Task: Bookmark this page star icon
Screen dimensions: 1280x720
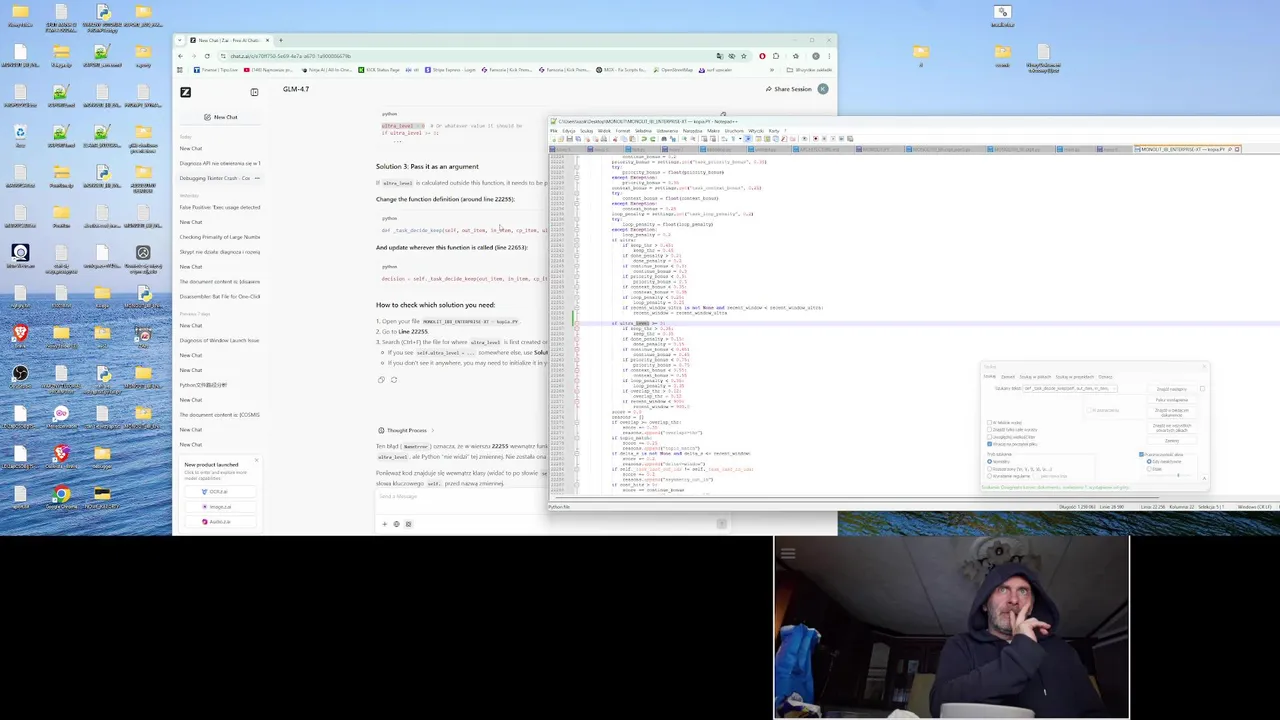Action: click(x=744, y=56)
